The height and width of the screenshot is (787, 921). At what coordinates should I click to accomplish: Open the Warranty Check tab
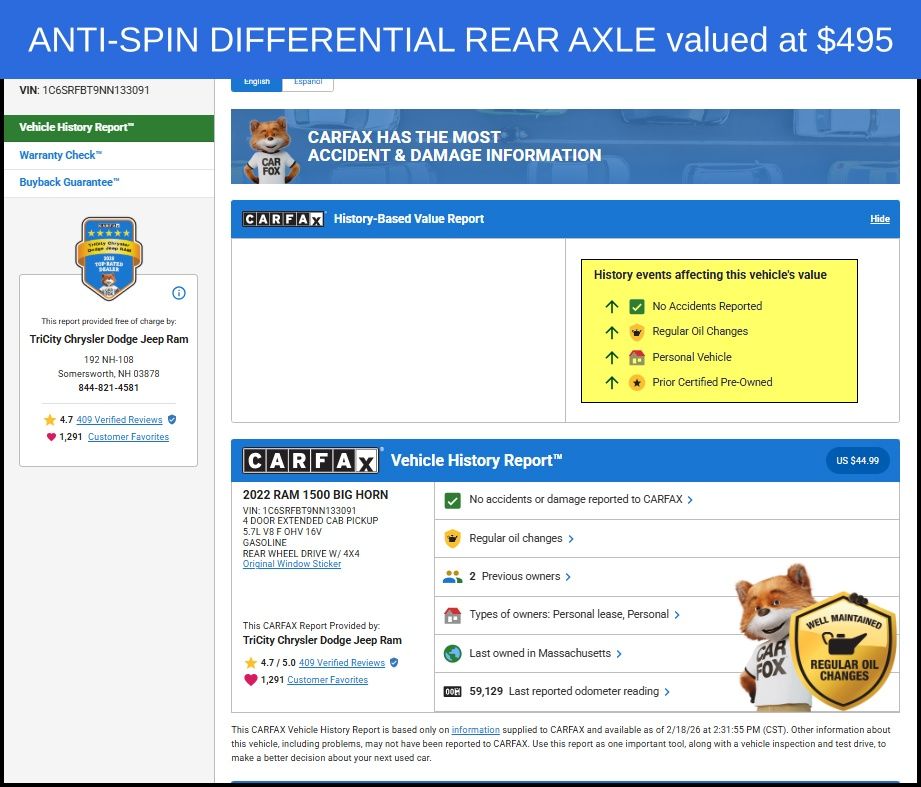pyautogui.click(x=61, y=155)
